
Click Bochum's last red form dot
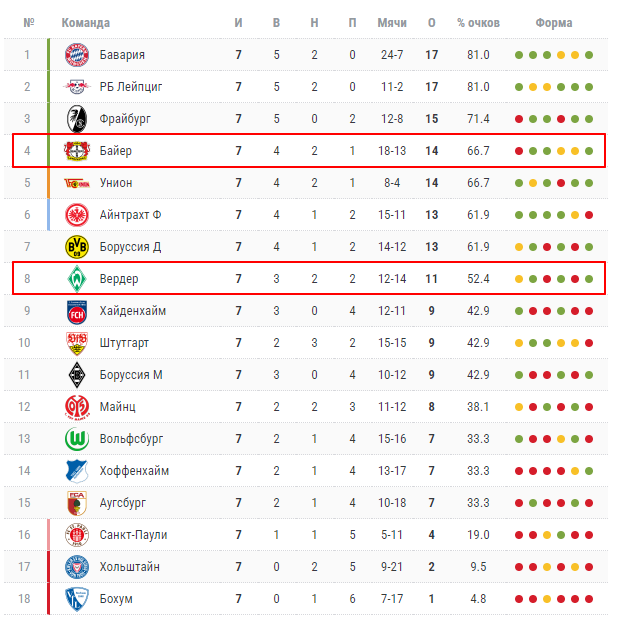point(589,599)
